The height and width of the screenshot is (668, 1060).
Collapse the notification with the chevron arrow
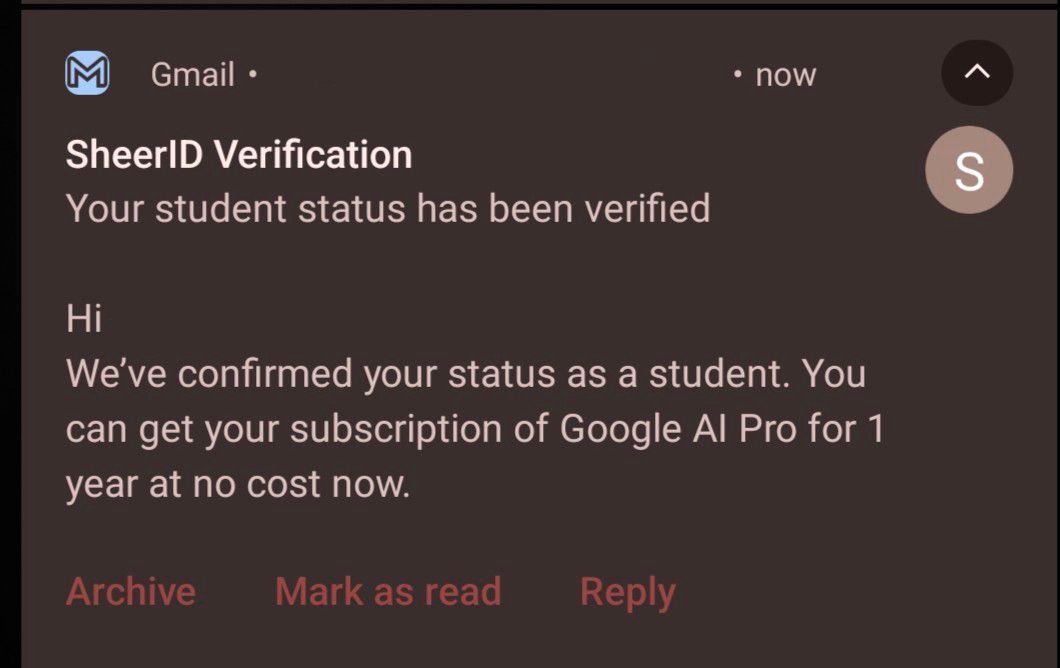click(976, 74)
